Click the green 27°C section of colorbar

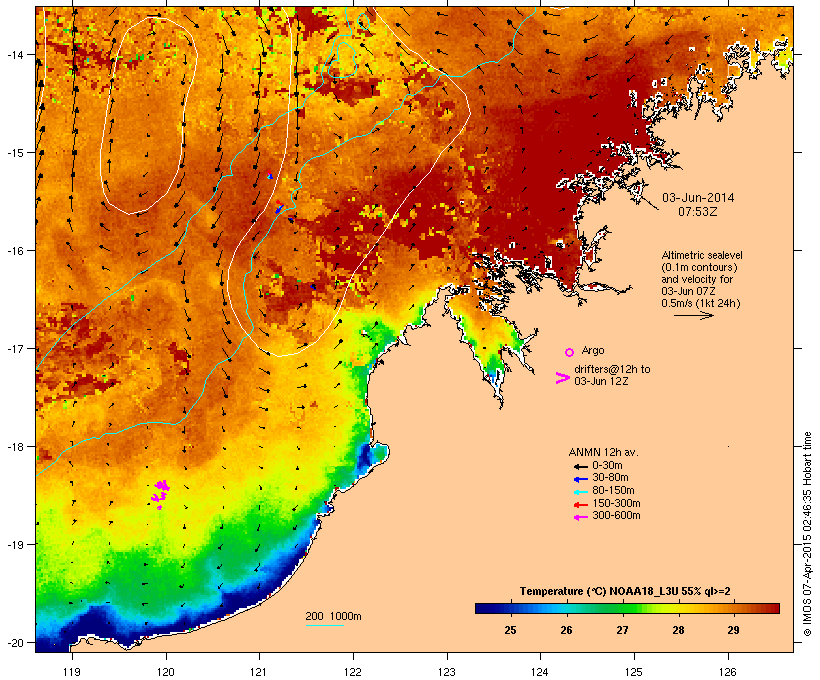point(622,608)
